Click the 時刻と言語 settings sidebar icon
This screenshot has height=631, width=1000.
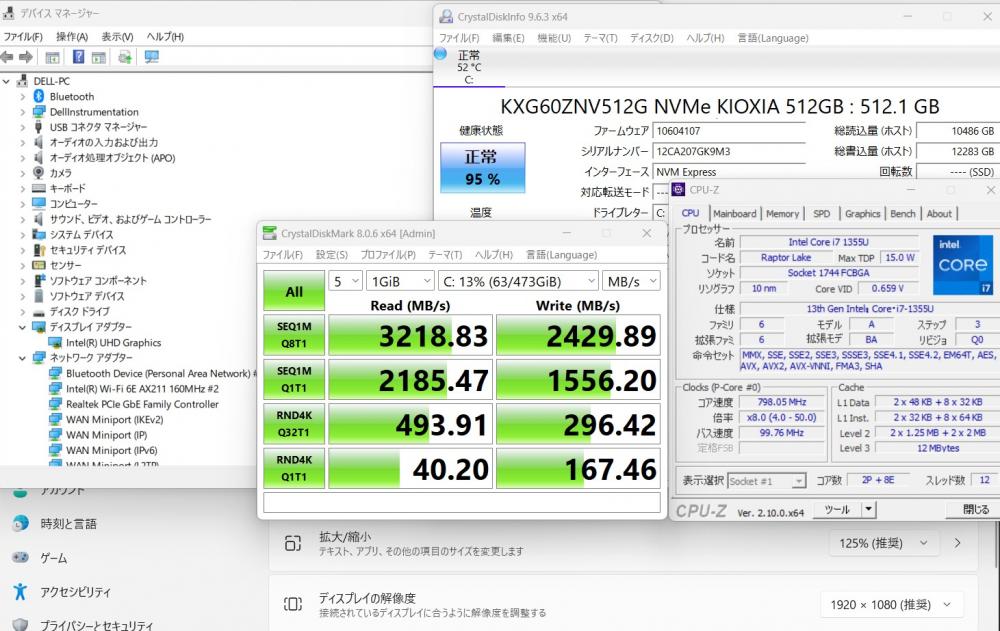(20, 523)
